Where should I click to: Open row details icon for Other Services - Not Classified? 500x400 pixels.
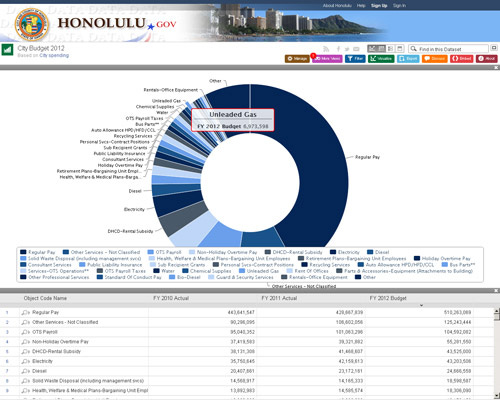(x=26, y=322)
